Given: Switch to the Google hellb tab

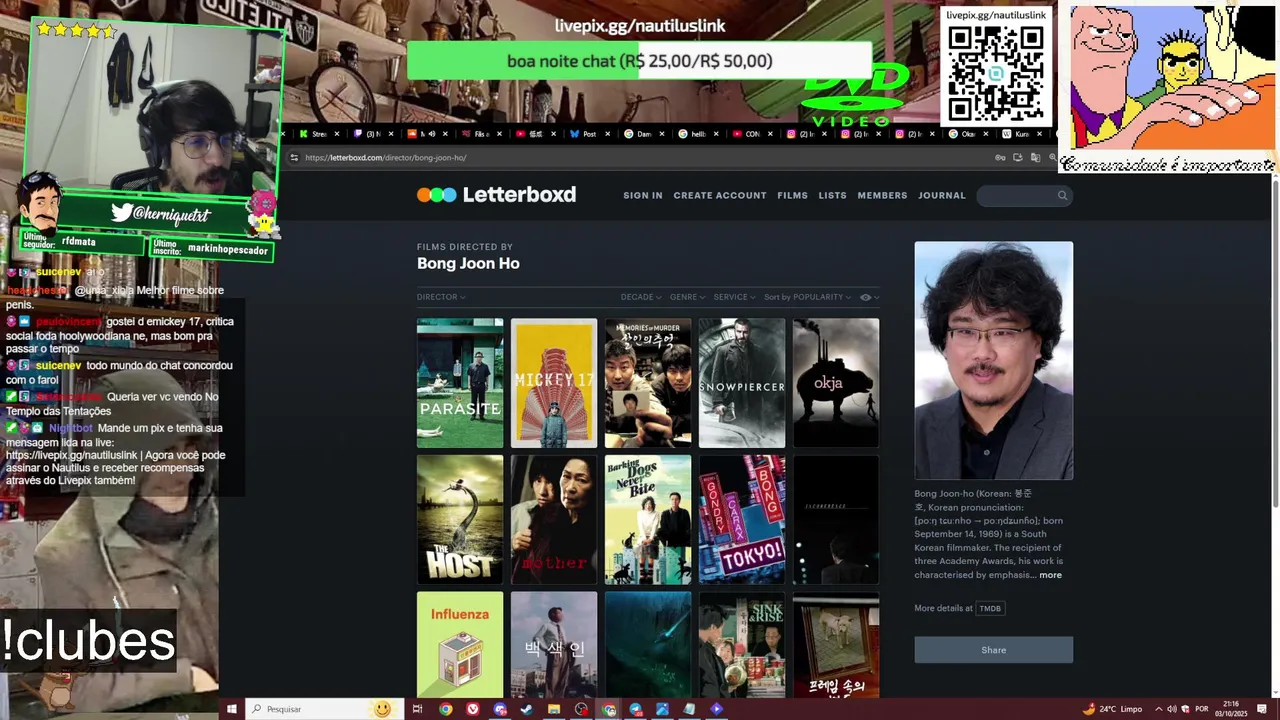Looking at the screenshot, I should pos(698,134).
